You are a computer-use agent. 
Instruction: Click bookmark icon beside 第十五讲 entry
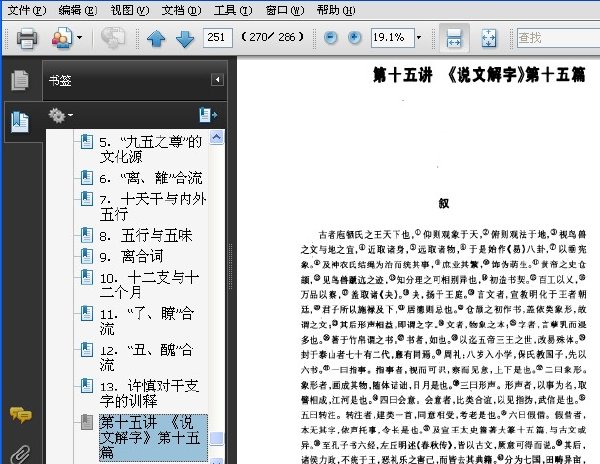tap(86, 422)
